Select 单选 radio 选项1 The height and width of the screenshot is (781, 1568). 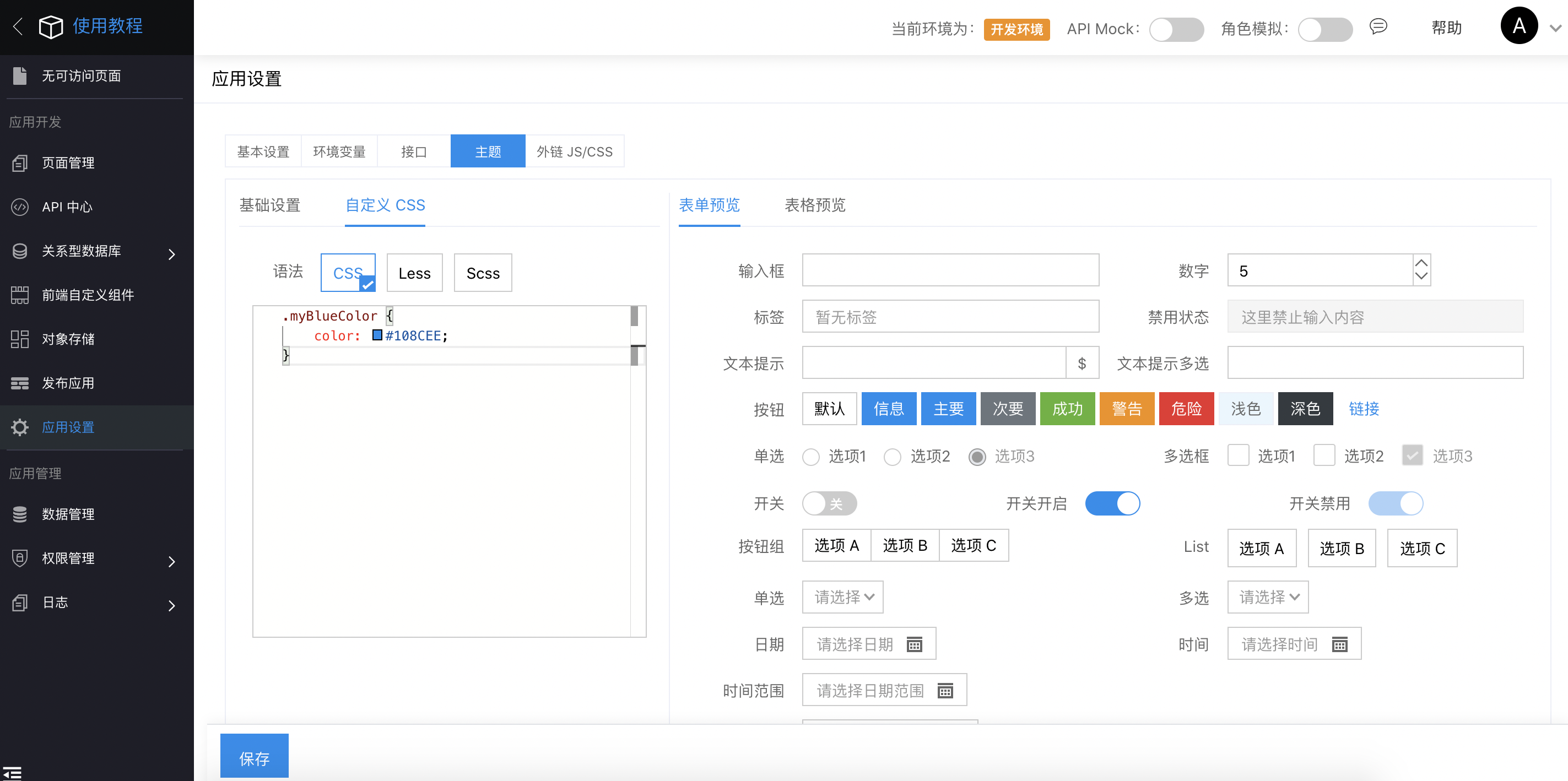click(x=811, y=457)
